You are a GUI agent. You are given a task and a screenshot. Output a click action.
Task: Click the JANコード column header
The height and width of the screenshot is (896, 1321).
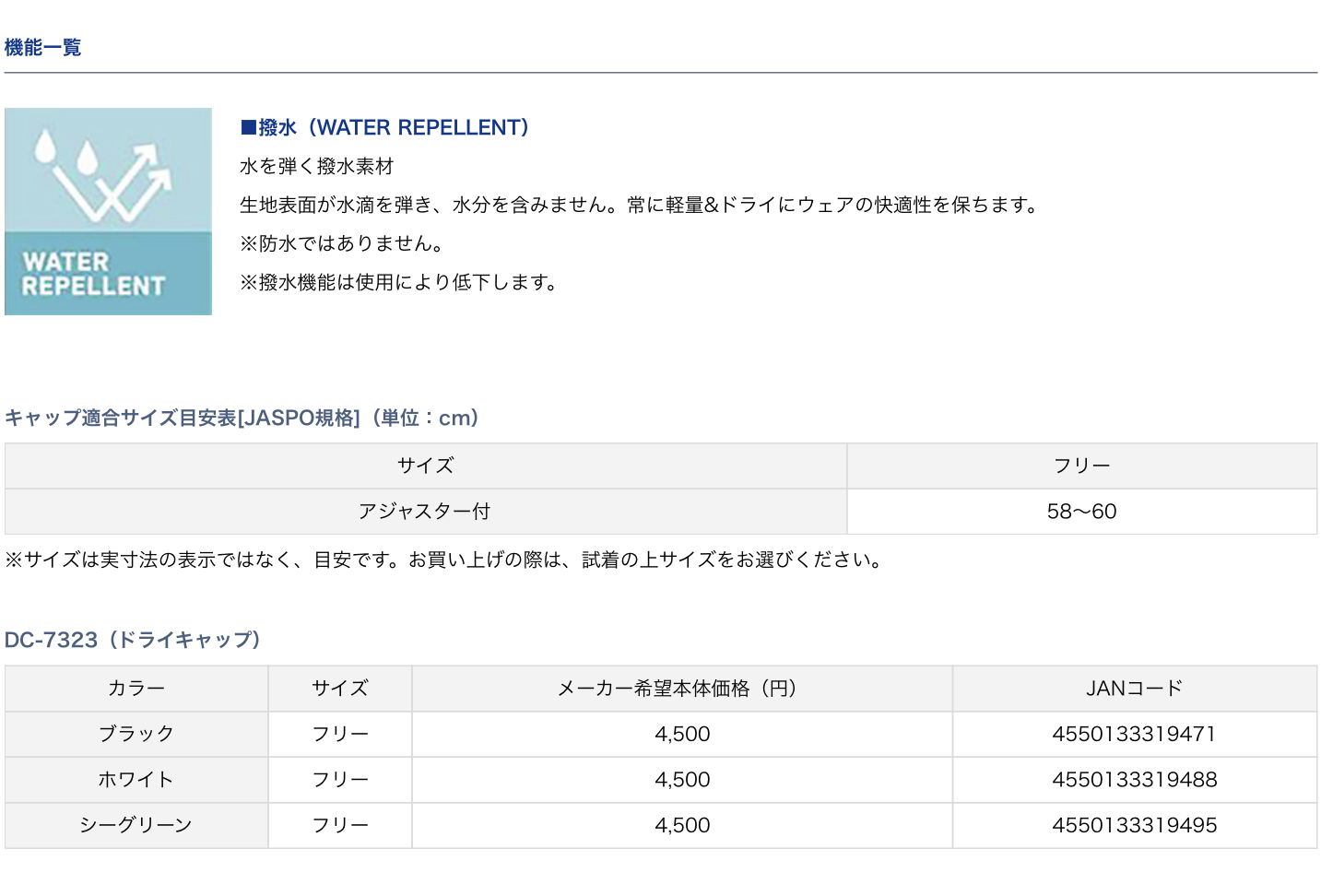coord(1134,689)
